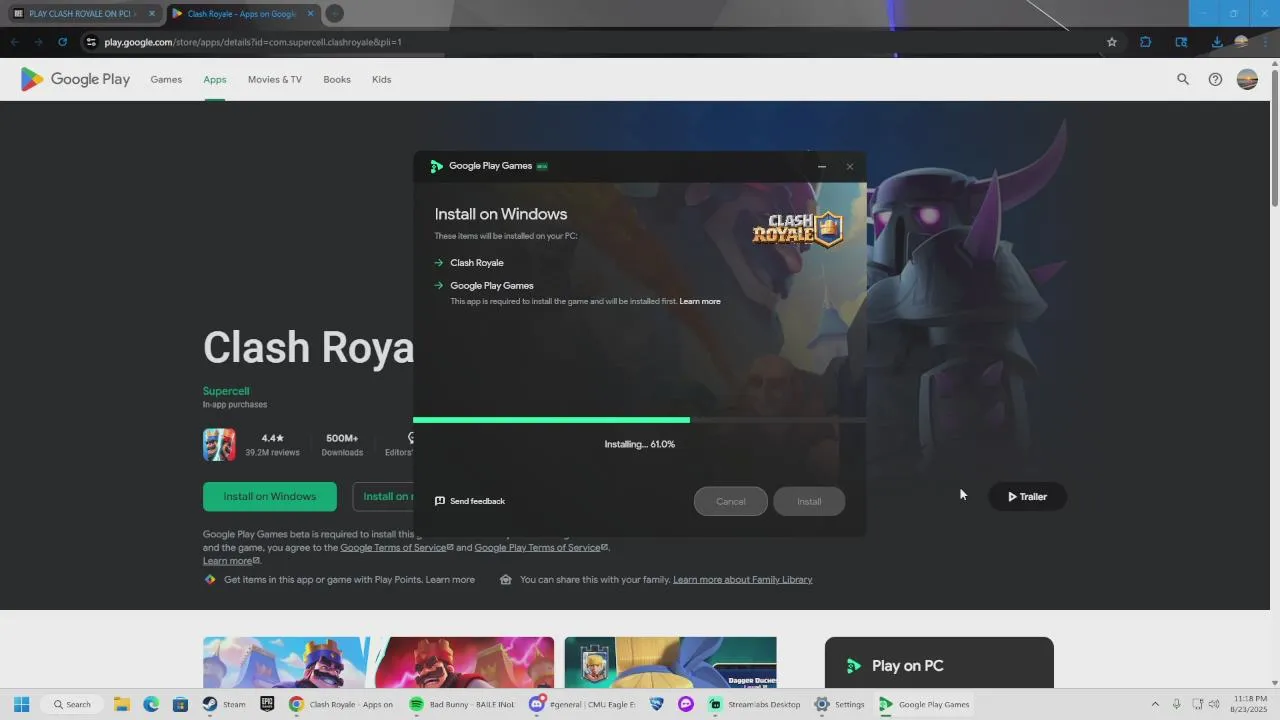The height and width of the screenshot is (720, 1280).
Task: Click the Clash Royale app icon thumbnail
Action: 219,444
